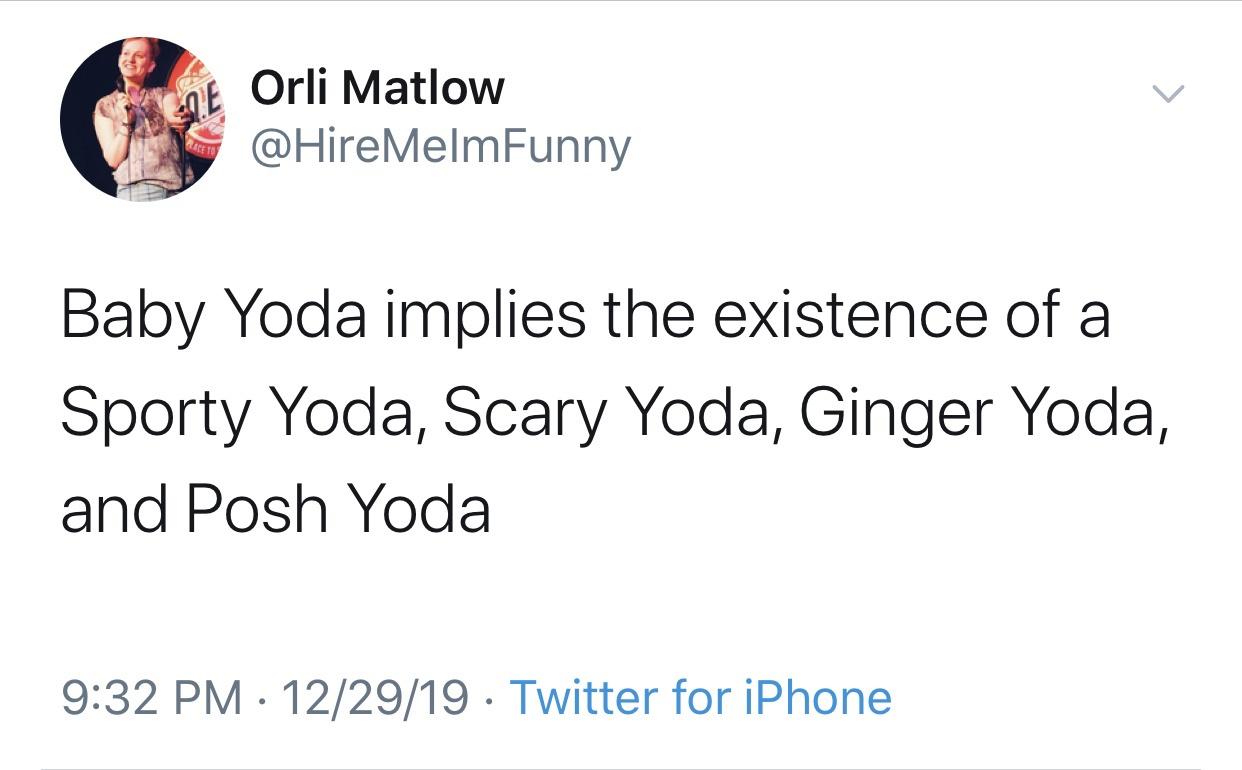The height and width of the screenshot is (770, 1242).
Task: Open the @HireMeImFunny handle
Action: point(440,143)
